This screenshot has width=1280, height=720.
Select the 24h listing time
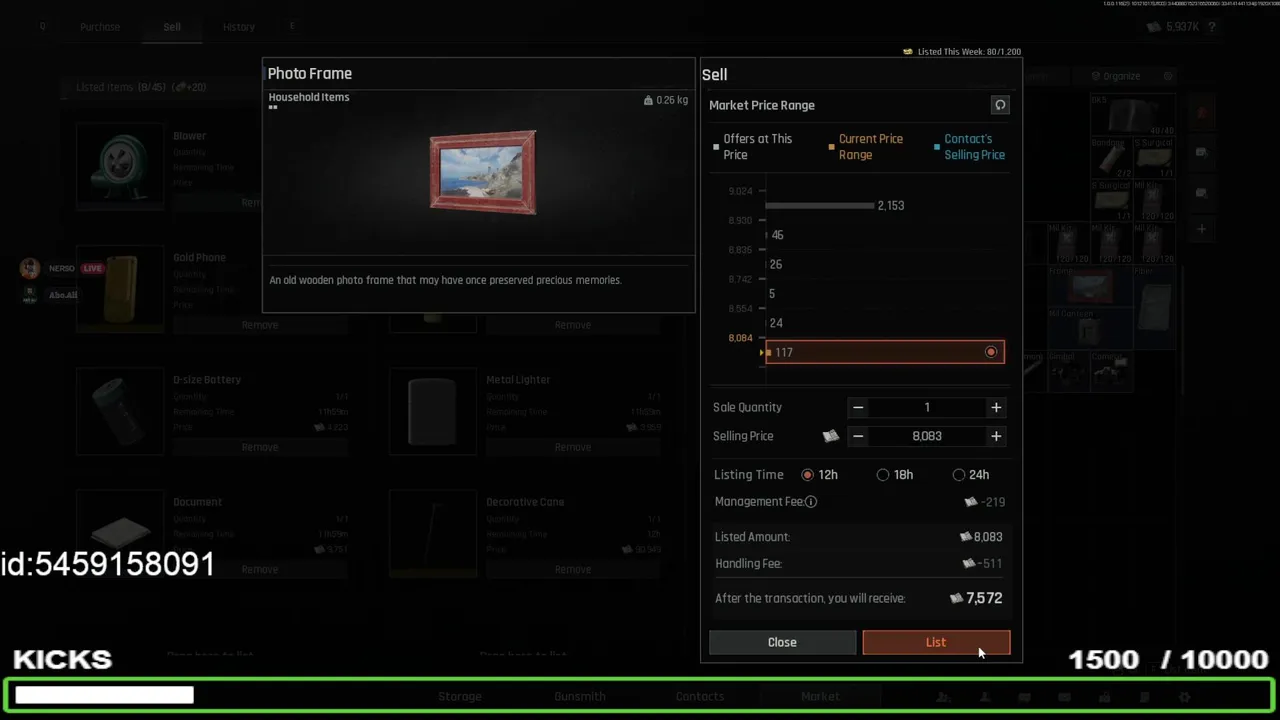(971, 475)
